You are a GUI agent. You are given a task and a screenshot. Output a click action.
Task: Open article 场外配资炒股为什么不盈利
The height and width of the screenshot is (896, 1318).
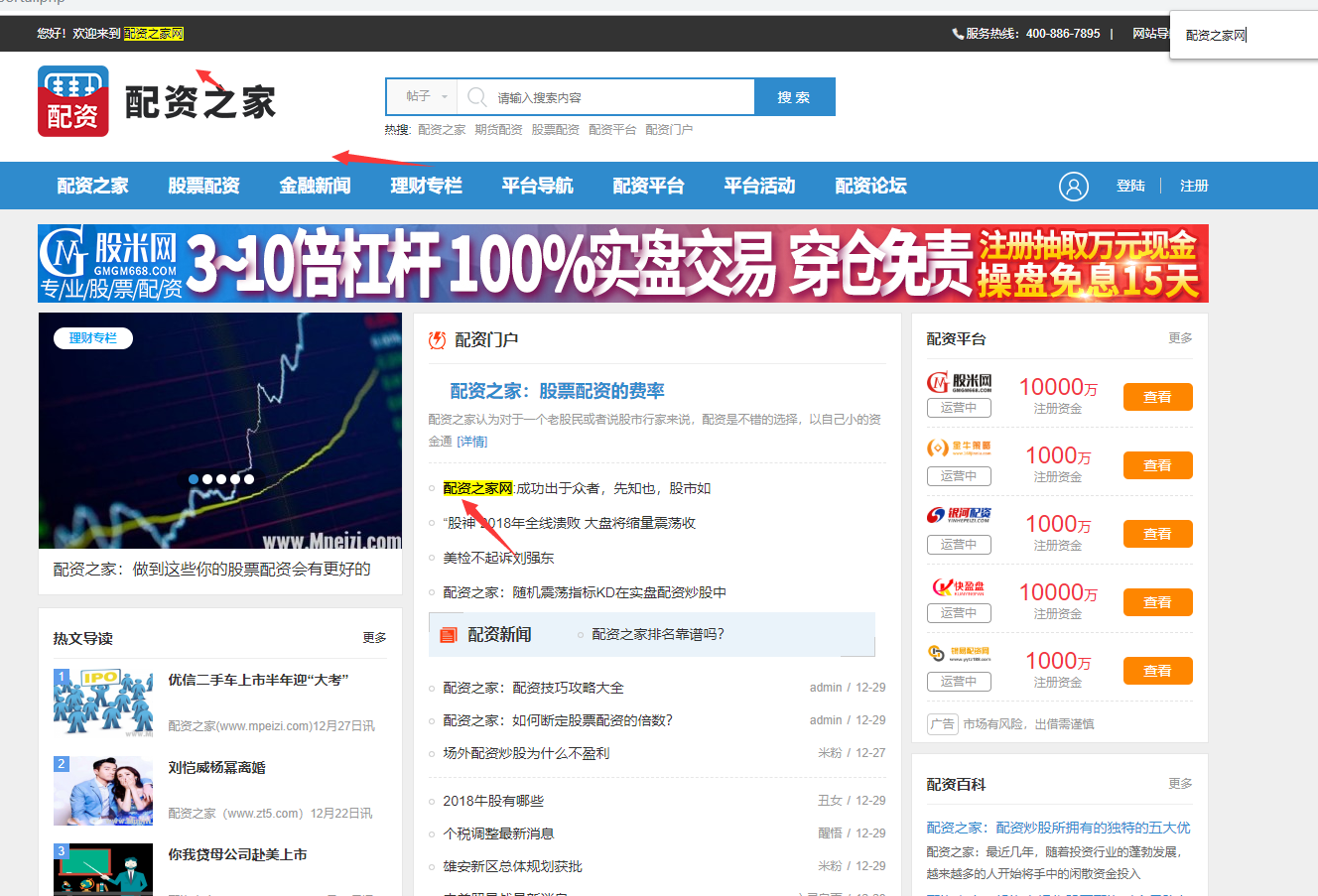(x=526, y=753)
